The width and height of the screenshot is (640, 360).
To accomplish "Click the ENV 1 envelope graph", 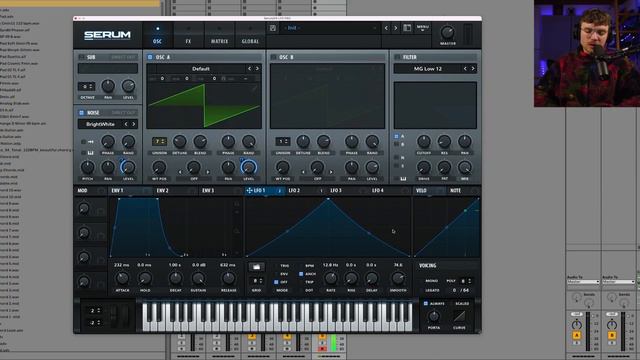I will pos(176,227).
